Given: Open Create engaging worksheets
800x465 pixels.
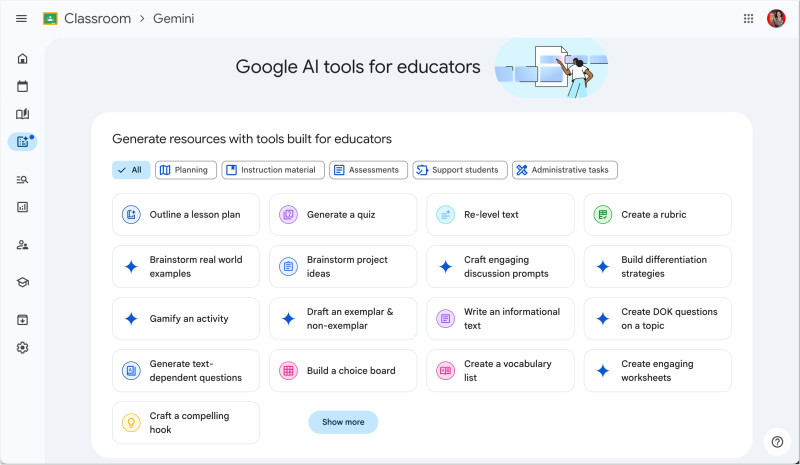Looking at the screenshot, I should (658, 371).
